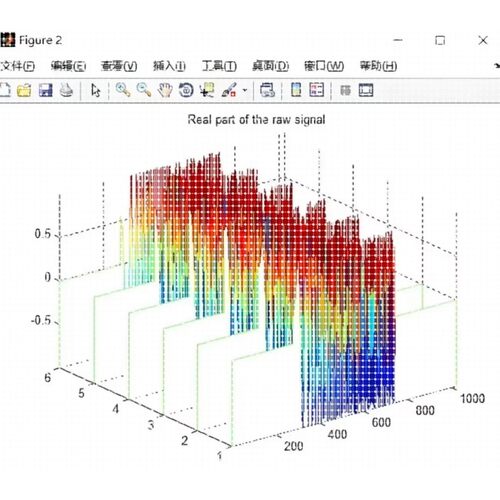This screenshot has height=500, width=500.
Task: Click the plot title 'Real part of the raw signal'
Action: point(256,119)
